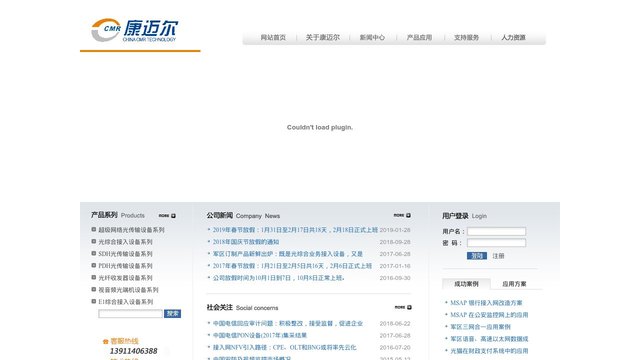Open 新闻中心 navigation menu item
Screen dimensions: 640x360
[x=372, y=38]
